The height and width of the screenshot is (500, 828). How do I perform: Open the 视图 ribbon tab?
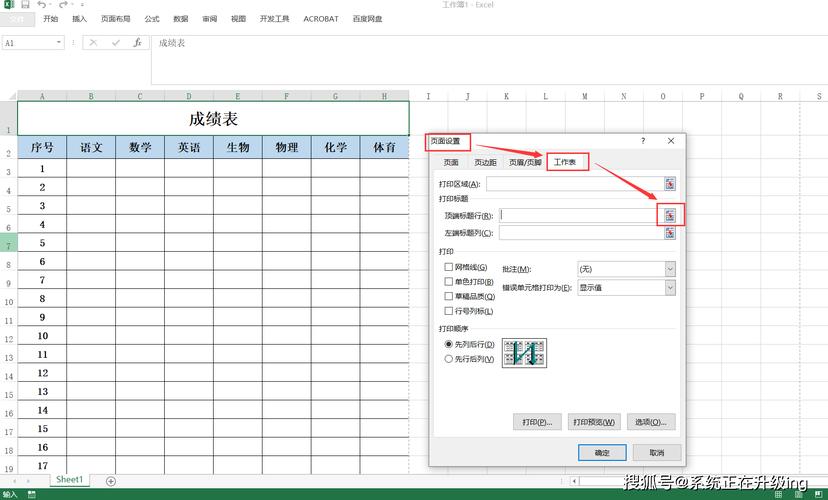point(238,19)
